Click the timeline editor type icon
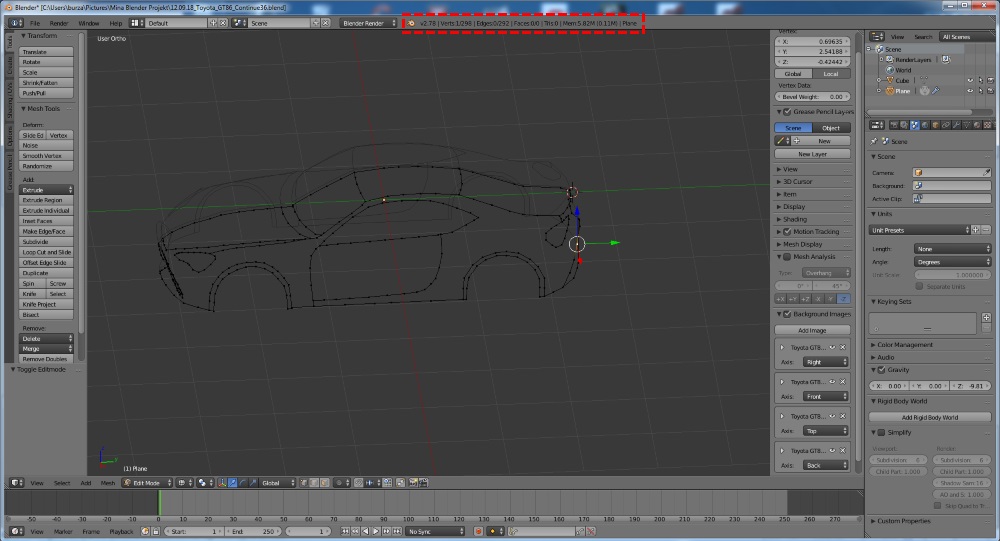This screenshot has height=541, width=1000. (x=17, y=531)
